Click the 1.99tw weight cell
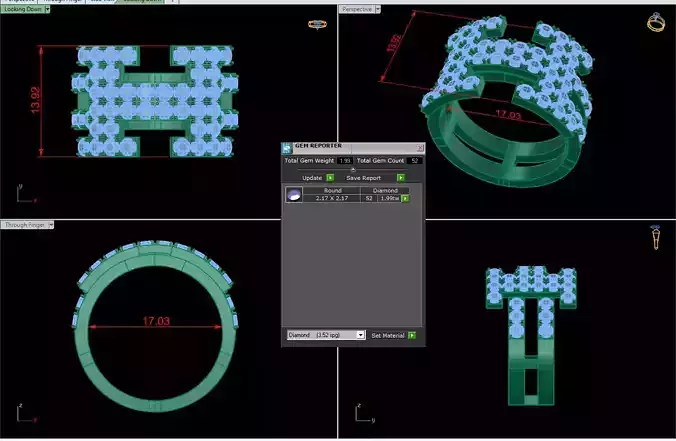This screenshot has width=676, height=441. tap(390, 198)
